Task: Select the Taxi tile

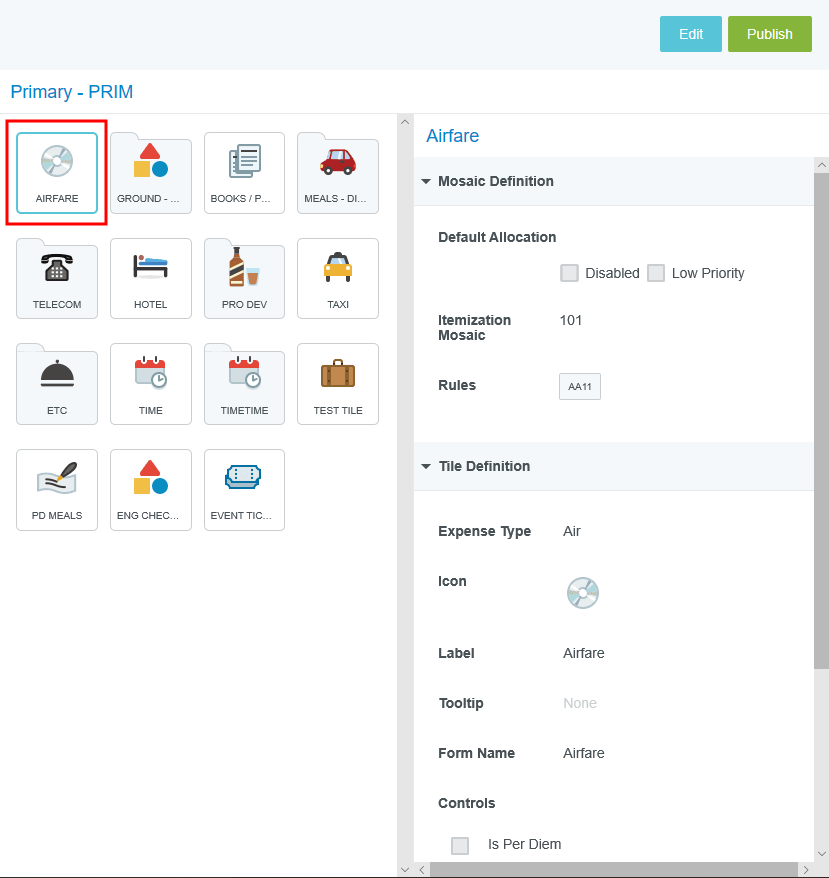Action: pyautogui.click(x=338, y=279)
